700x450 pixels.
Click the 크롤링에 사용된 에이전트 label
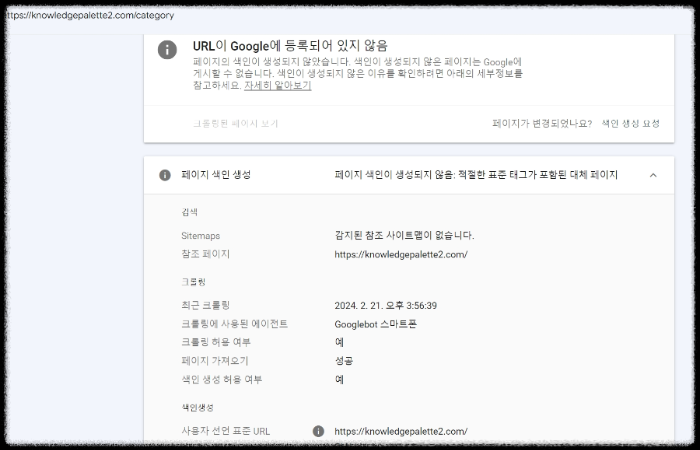[x=234, y=324]
